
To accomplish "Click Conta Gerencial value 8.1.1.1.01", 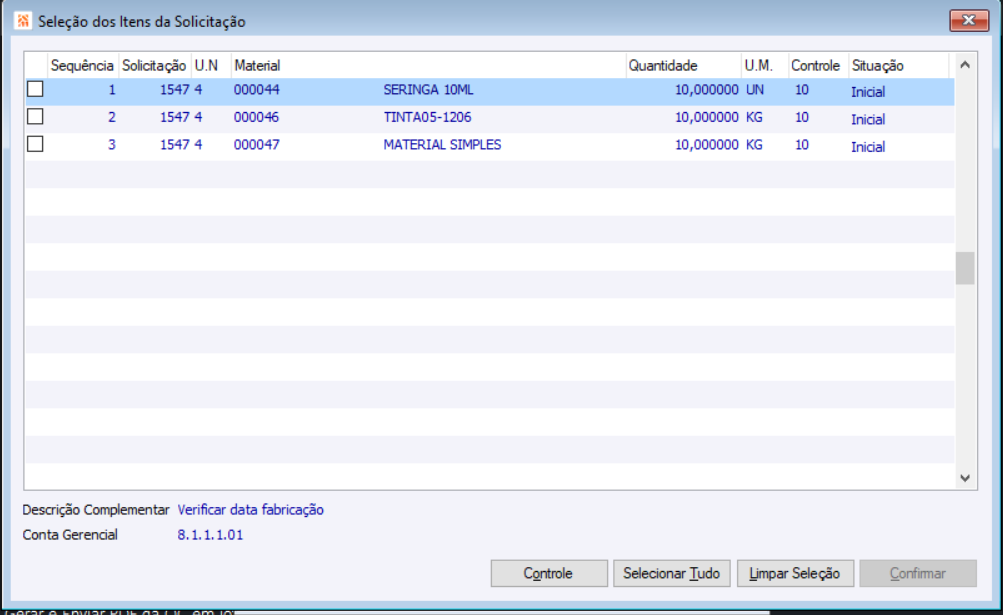I will [210, 535].
